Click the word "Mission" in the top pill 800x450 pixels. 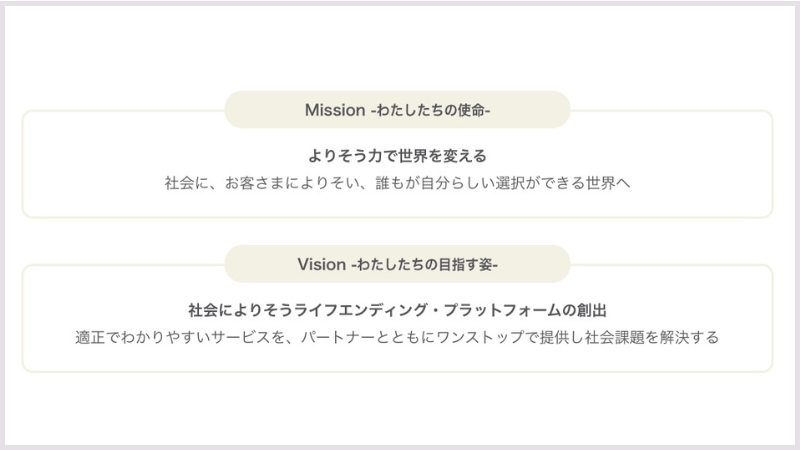click(x=335, y=110)
